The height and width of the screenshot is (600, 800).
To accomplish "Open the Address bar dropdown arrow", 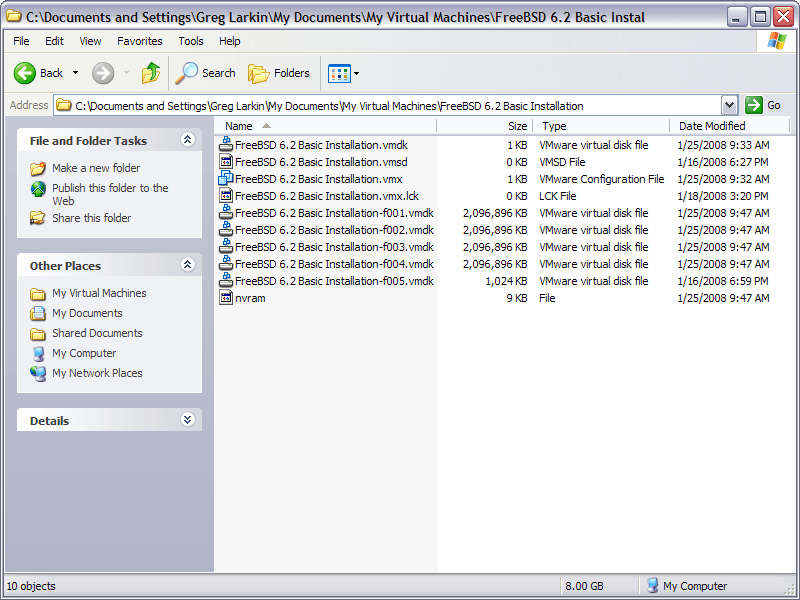I will click(x=731, y=105).
